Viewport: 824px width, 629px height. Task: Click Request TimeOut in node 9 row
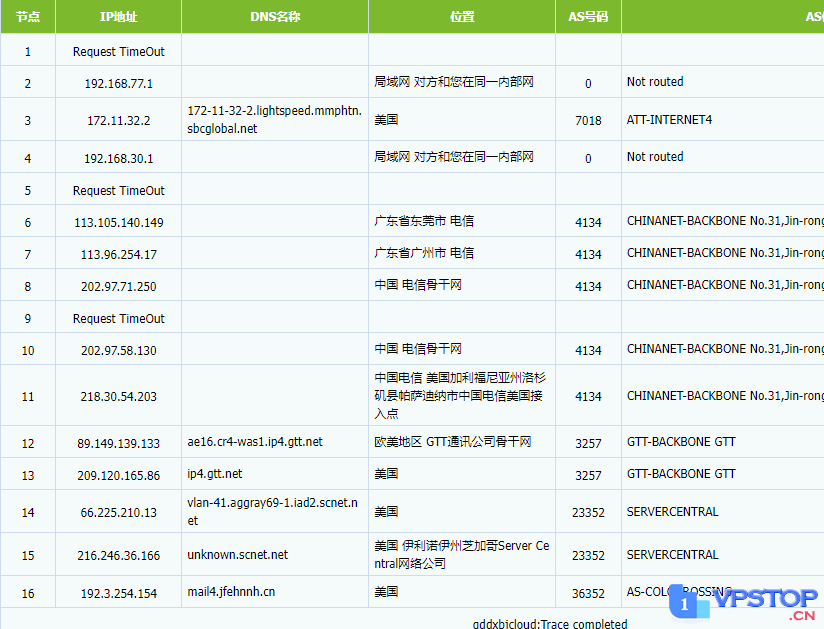coord(119,319)
